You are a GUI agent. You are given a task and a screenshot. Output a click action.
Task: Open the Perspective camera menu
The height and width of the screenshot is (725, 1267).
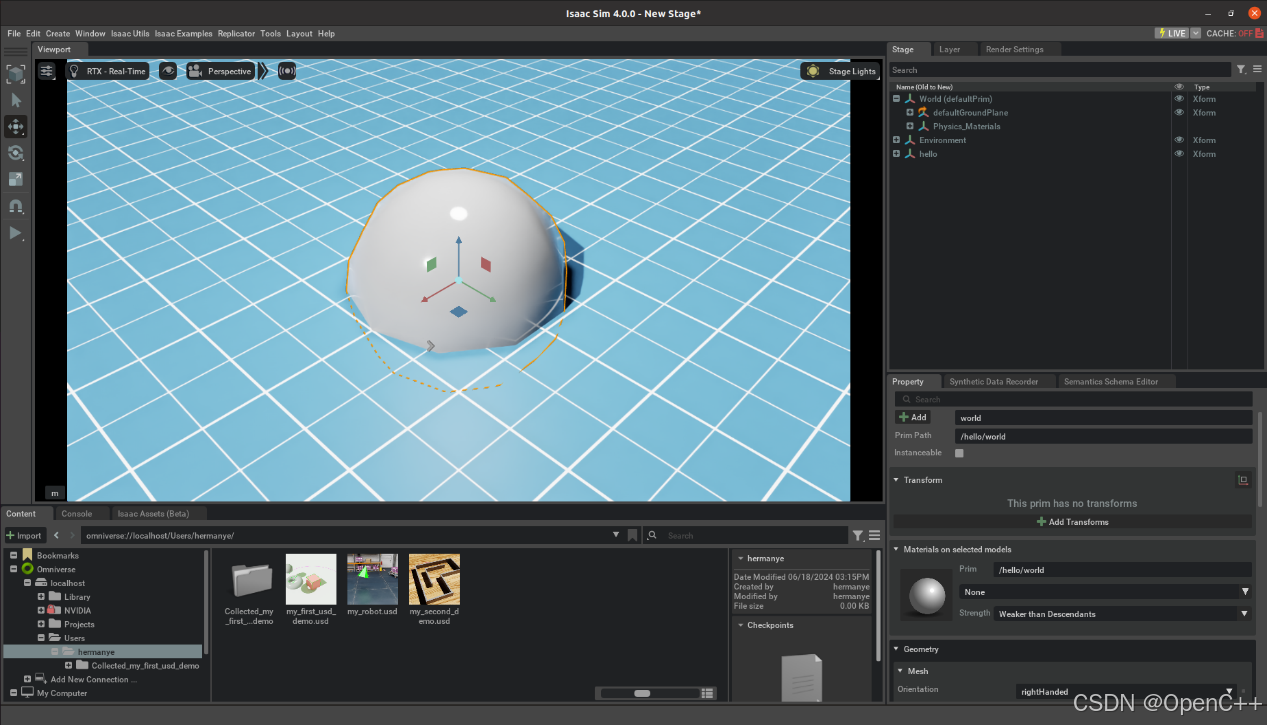[220, 71]
